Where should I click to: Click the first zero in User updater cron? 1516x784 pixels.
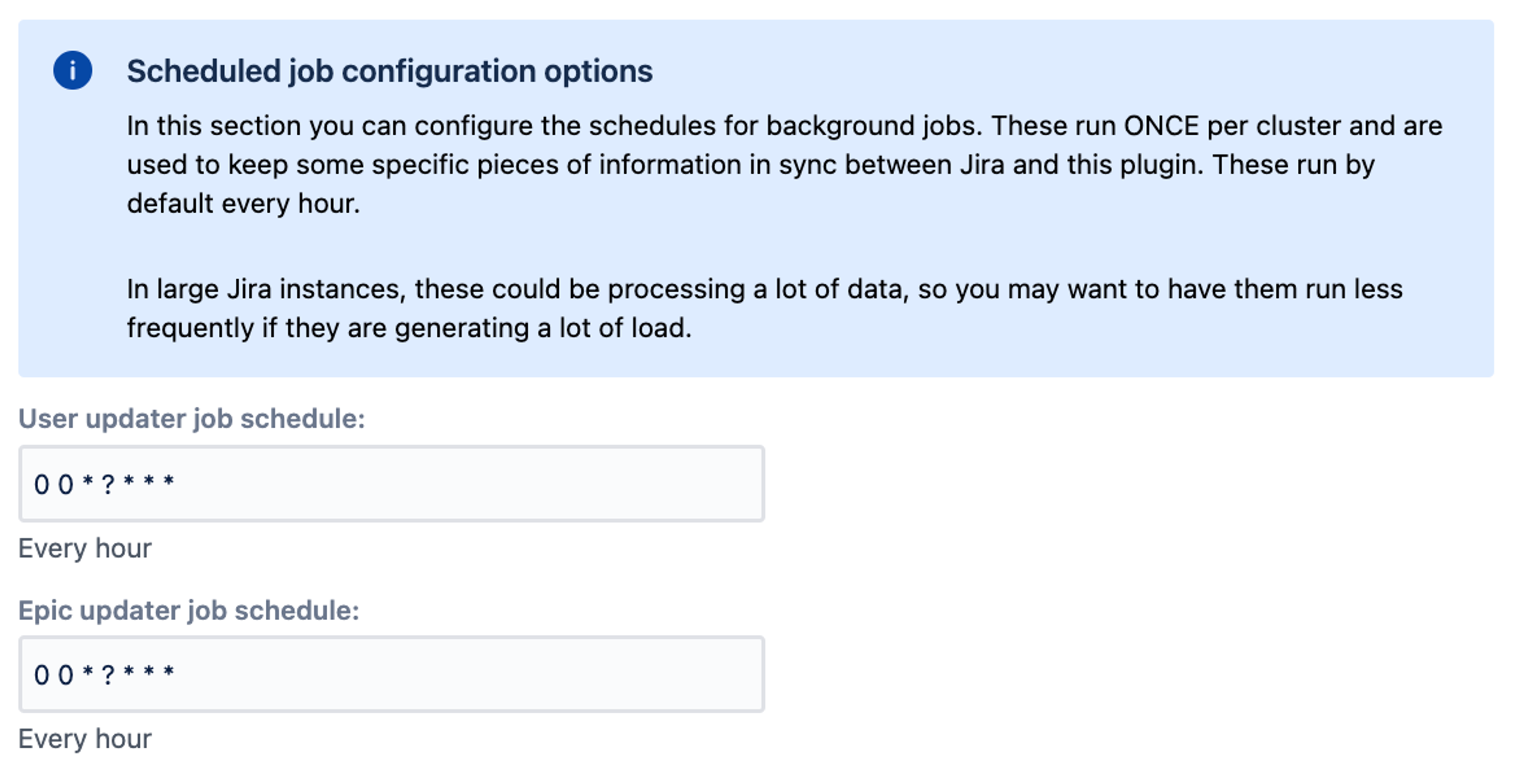pos(41,485)
